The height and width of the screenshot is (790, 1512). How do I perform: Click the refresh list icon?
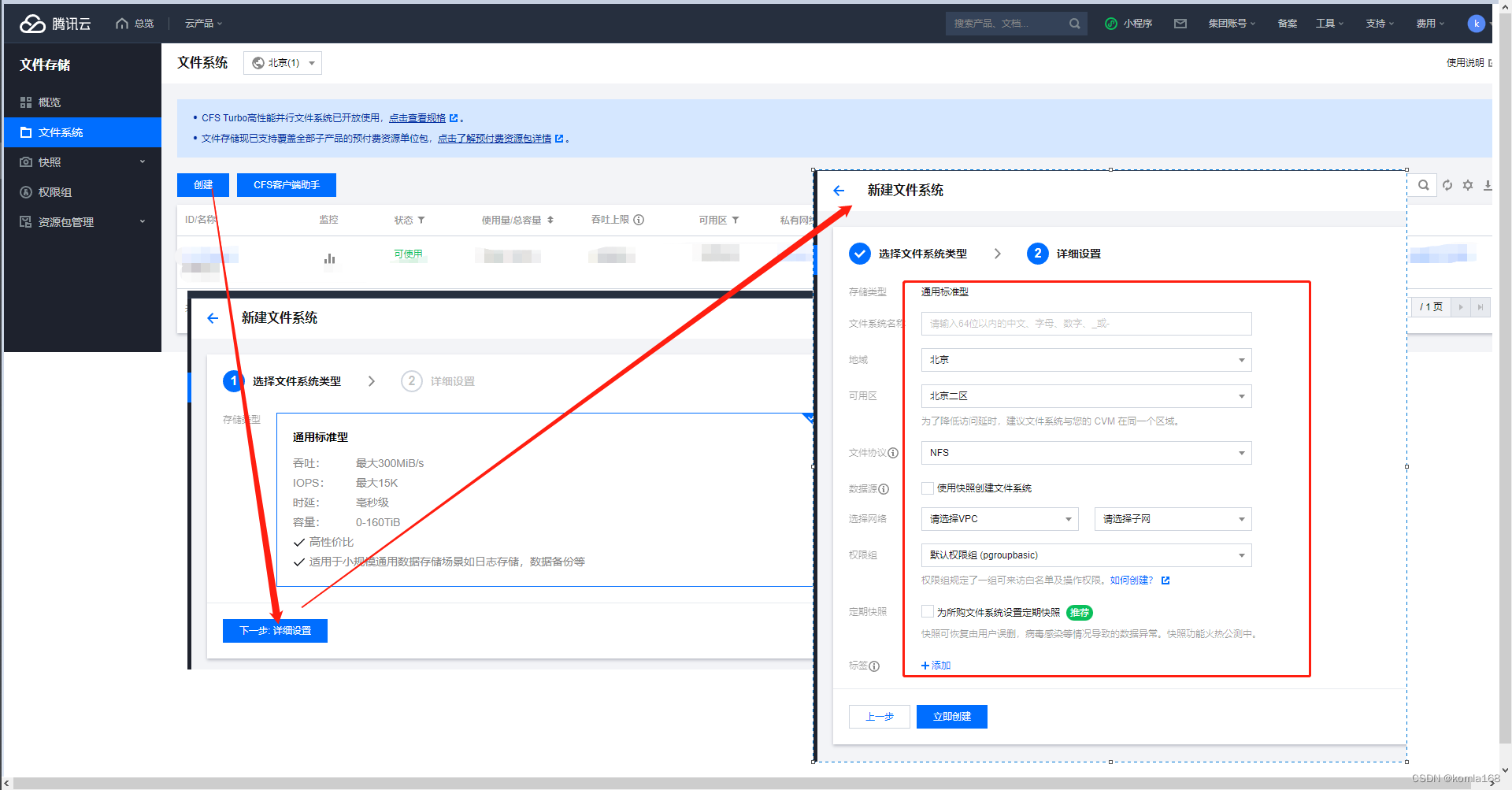[1447, 185]
